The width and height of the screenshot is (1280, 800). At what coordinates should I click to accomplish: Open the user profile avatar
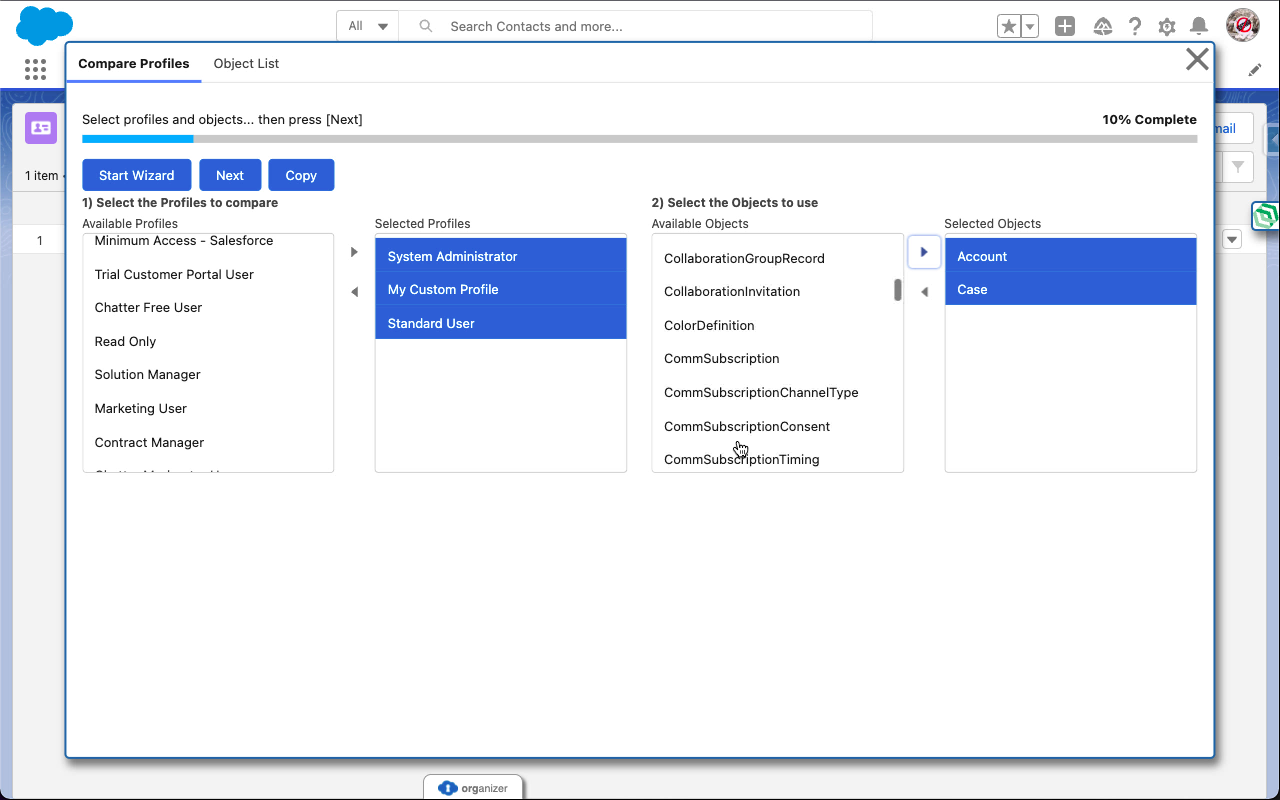pos(1242,25)
